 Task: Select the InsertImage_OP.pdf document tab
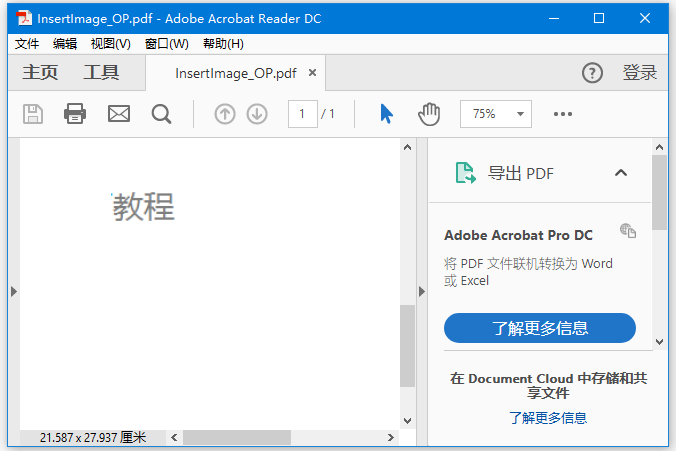235,73
